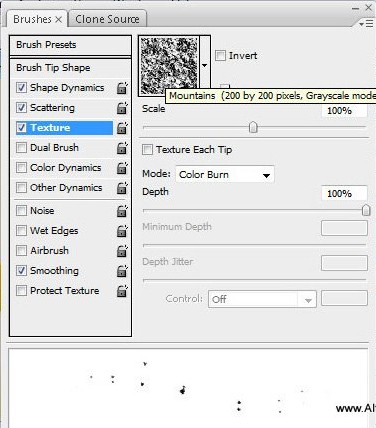The height and width of the screenshot is (428, 376).
Task: Select the Shape Dynamics option label
Action: (x=67, y=88)
